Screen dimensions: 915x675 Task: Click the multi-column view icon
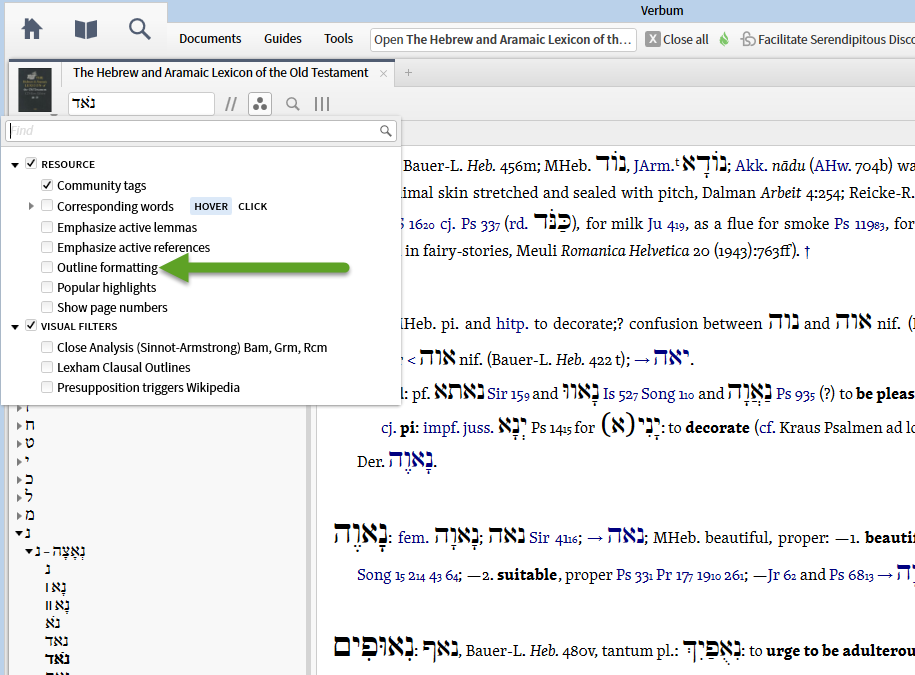coord(322,104)
